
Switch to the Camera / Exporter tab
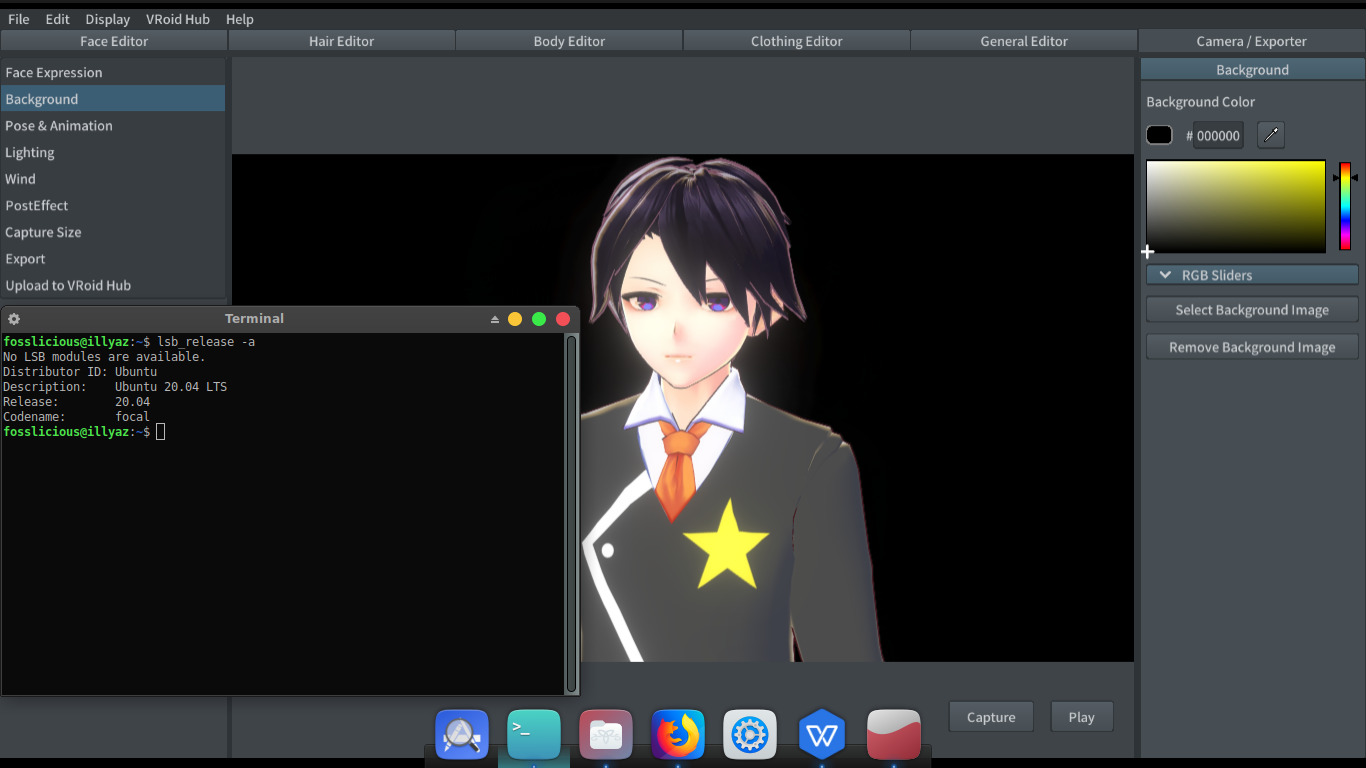tap(1251, 40)
